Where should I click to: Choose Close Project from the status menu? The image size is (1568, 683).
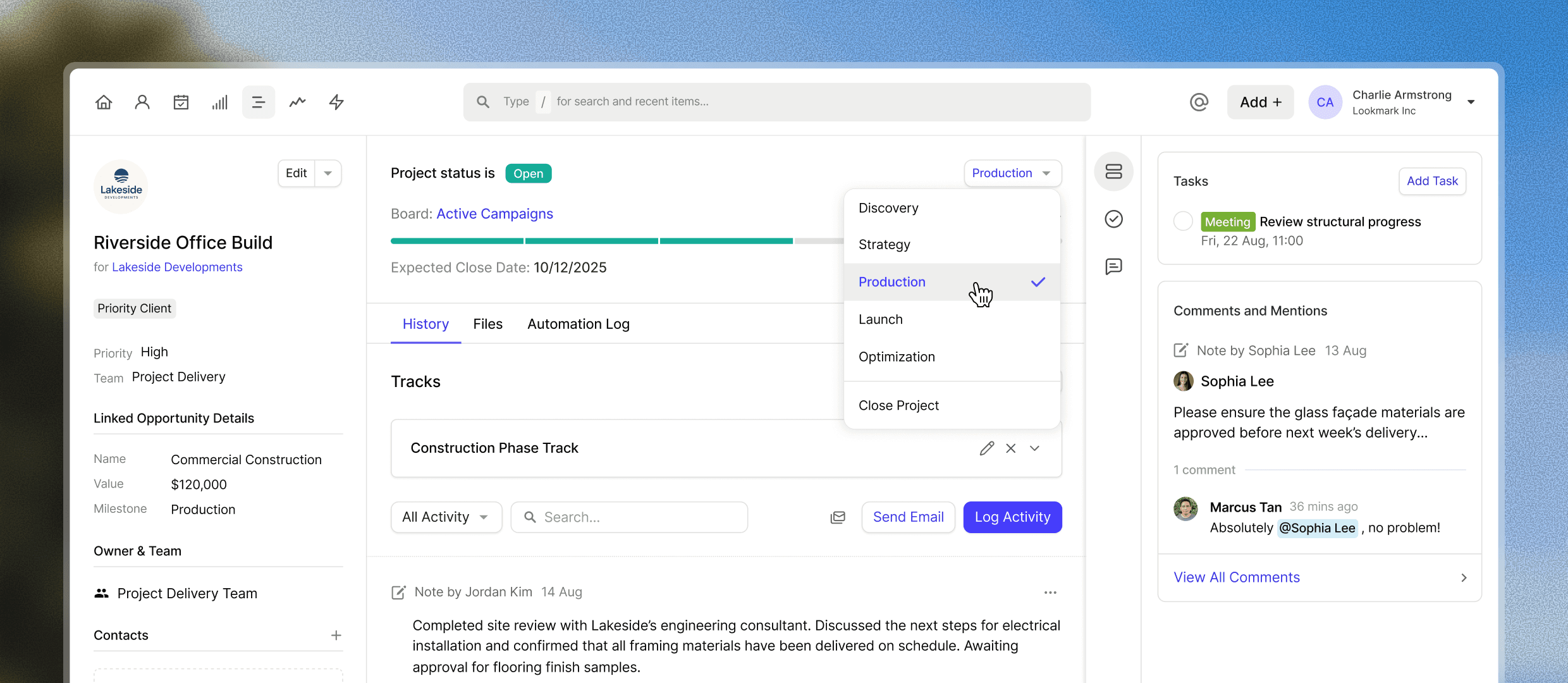[898, 405]
